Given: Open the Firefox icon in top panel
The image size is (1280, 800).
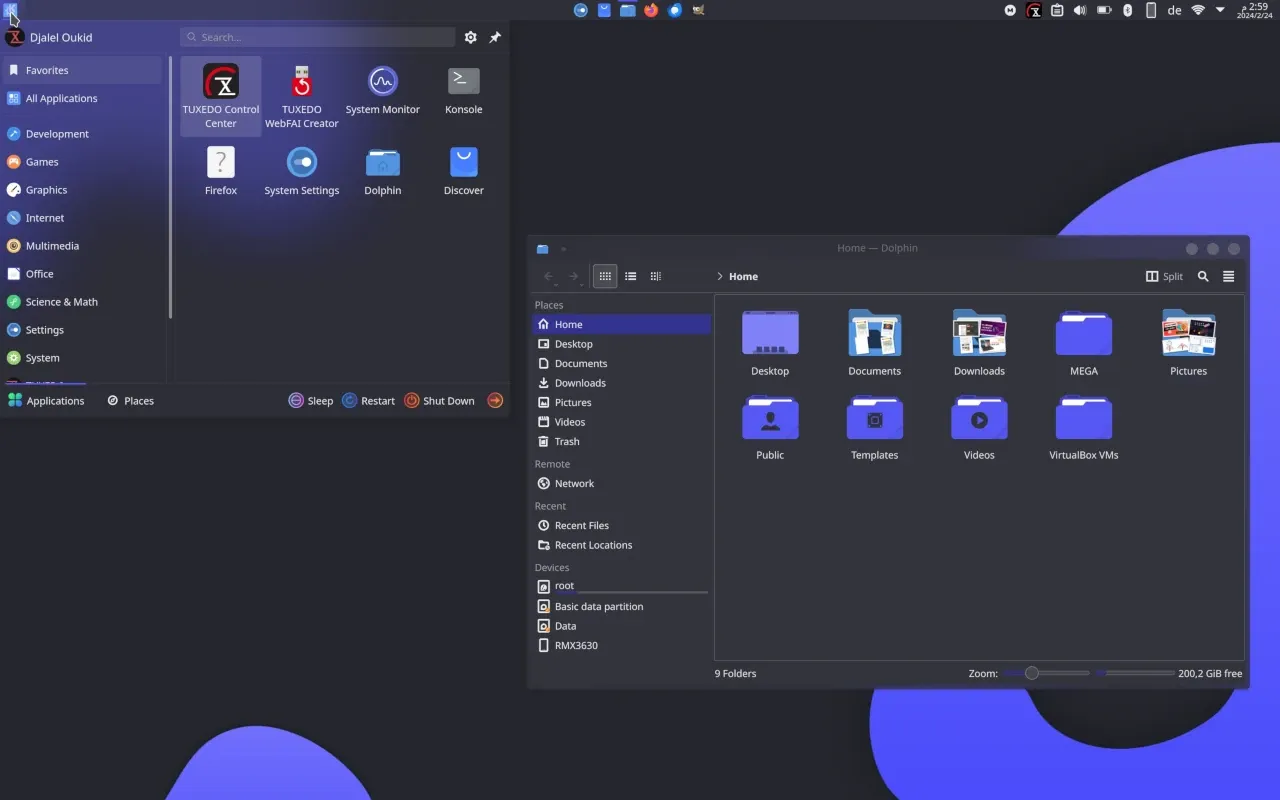Looking at the screenshot, I should (651, 10).
